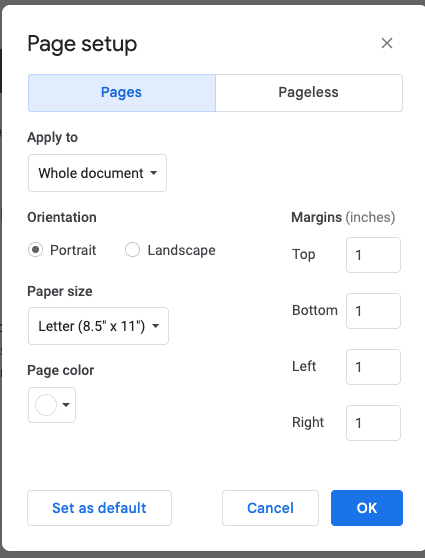Click the Landscape label text
The width and height of the screenshot is (425, 558).
tap(182, 250)
